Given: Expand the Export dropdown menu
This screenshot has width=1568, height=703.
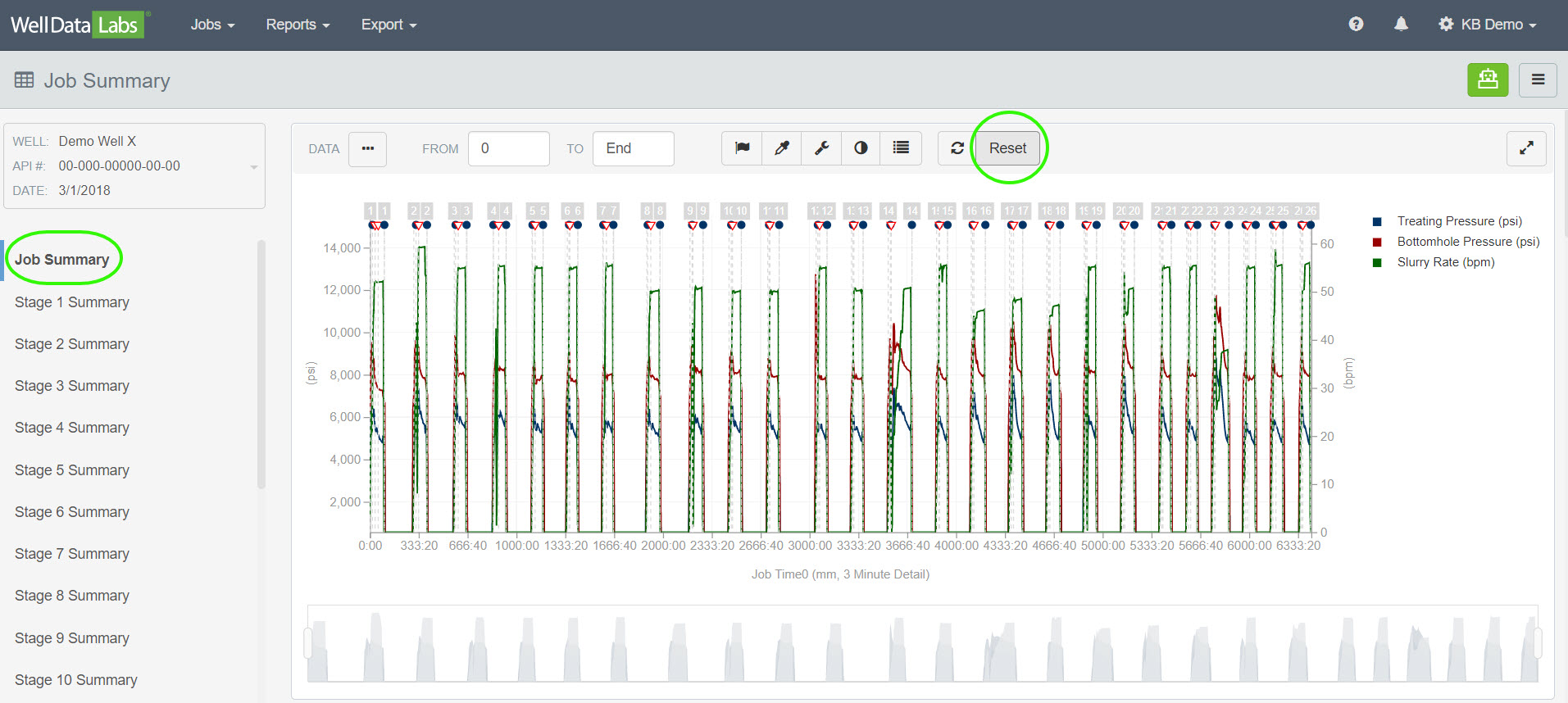Looking at the screenshot, I should coord(389,25).
